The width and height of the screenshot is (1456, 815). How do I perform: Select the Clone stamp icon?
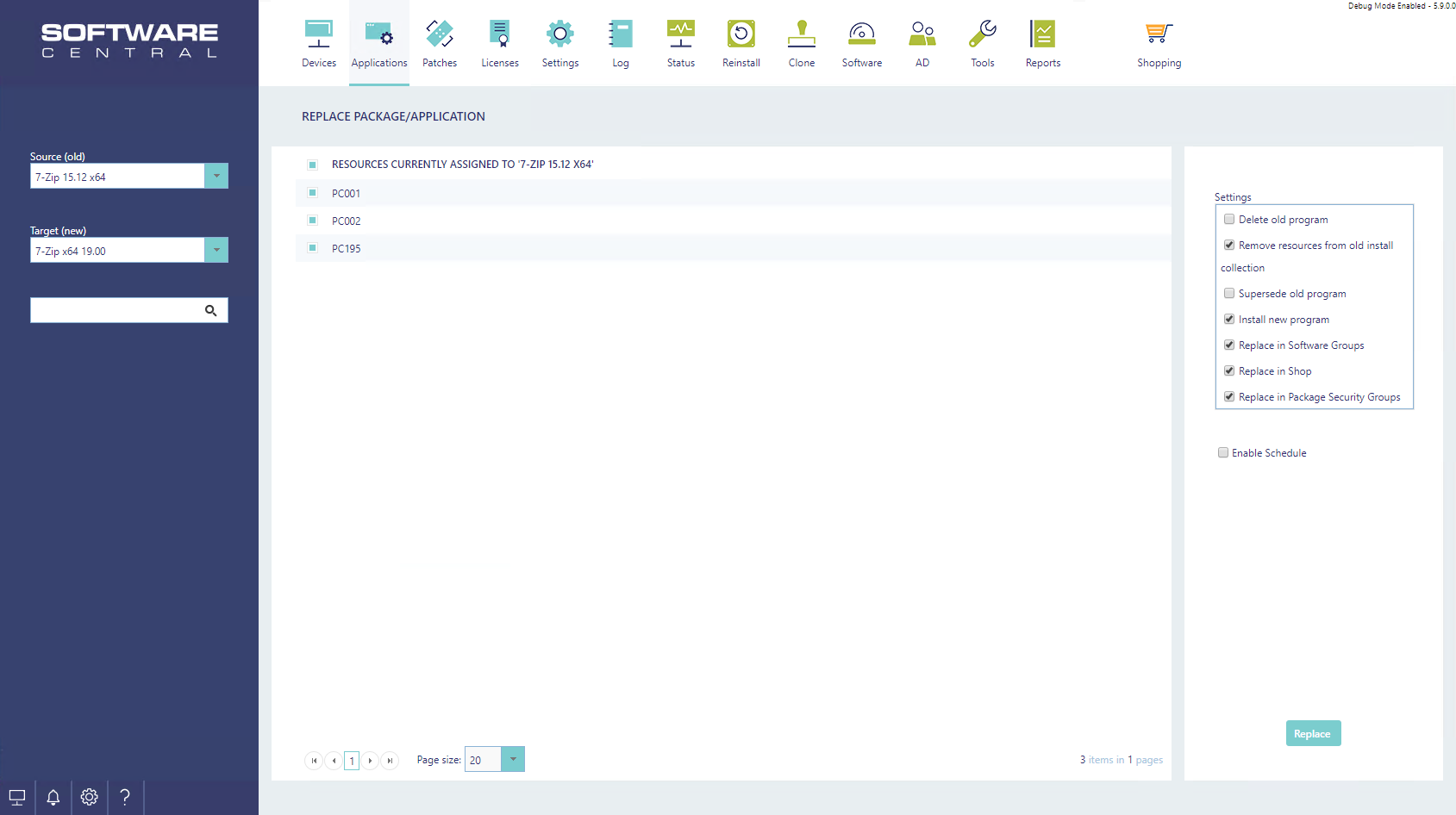point(802,34)
